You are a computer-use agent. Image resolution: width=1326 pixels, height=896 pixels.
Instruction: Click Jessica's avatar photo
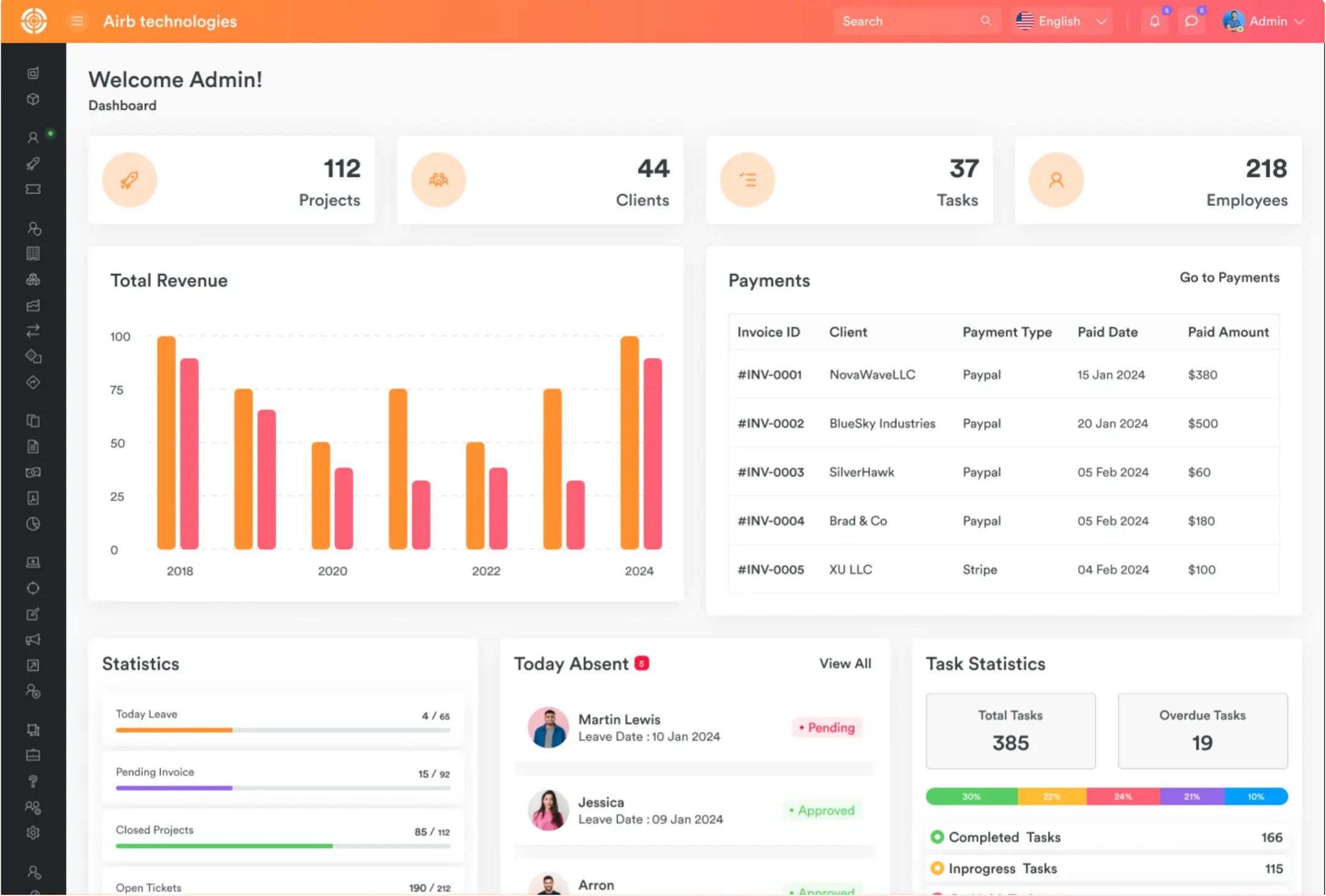(x=548, y=810)
